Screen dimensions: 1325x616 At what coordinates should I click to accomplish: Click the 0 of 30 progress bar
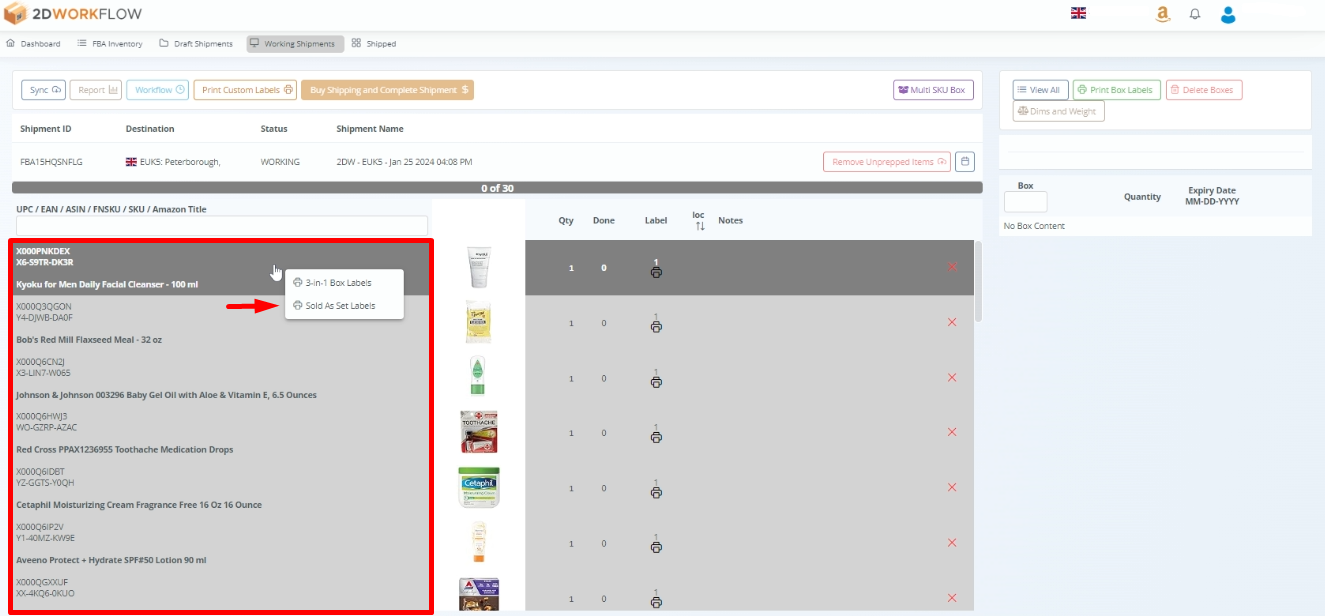click(x=495, y=187)
